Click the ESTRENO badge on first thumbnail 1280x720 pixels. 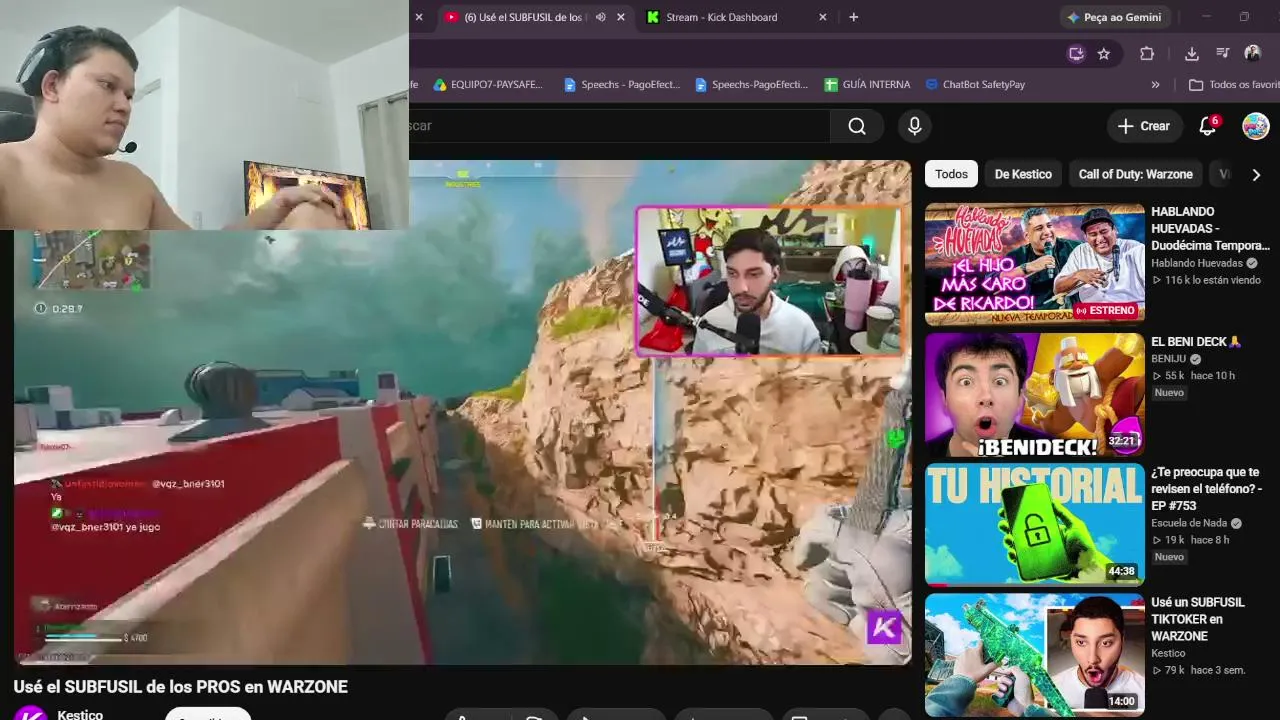1105,311
